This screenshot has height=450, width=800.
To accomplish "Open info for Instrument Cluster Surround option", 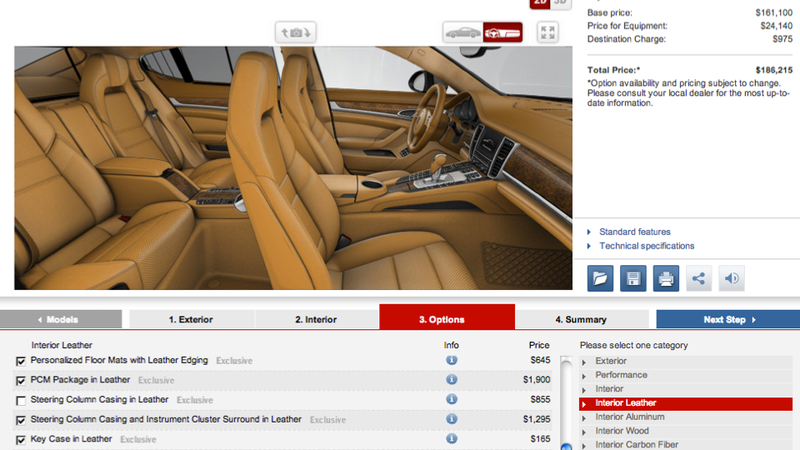I will click(452, 419).
